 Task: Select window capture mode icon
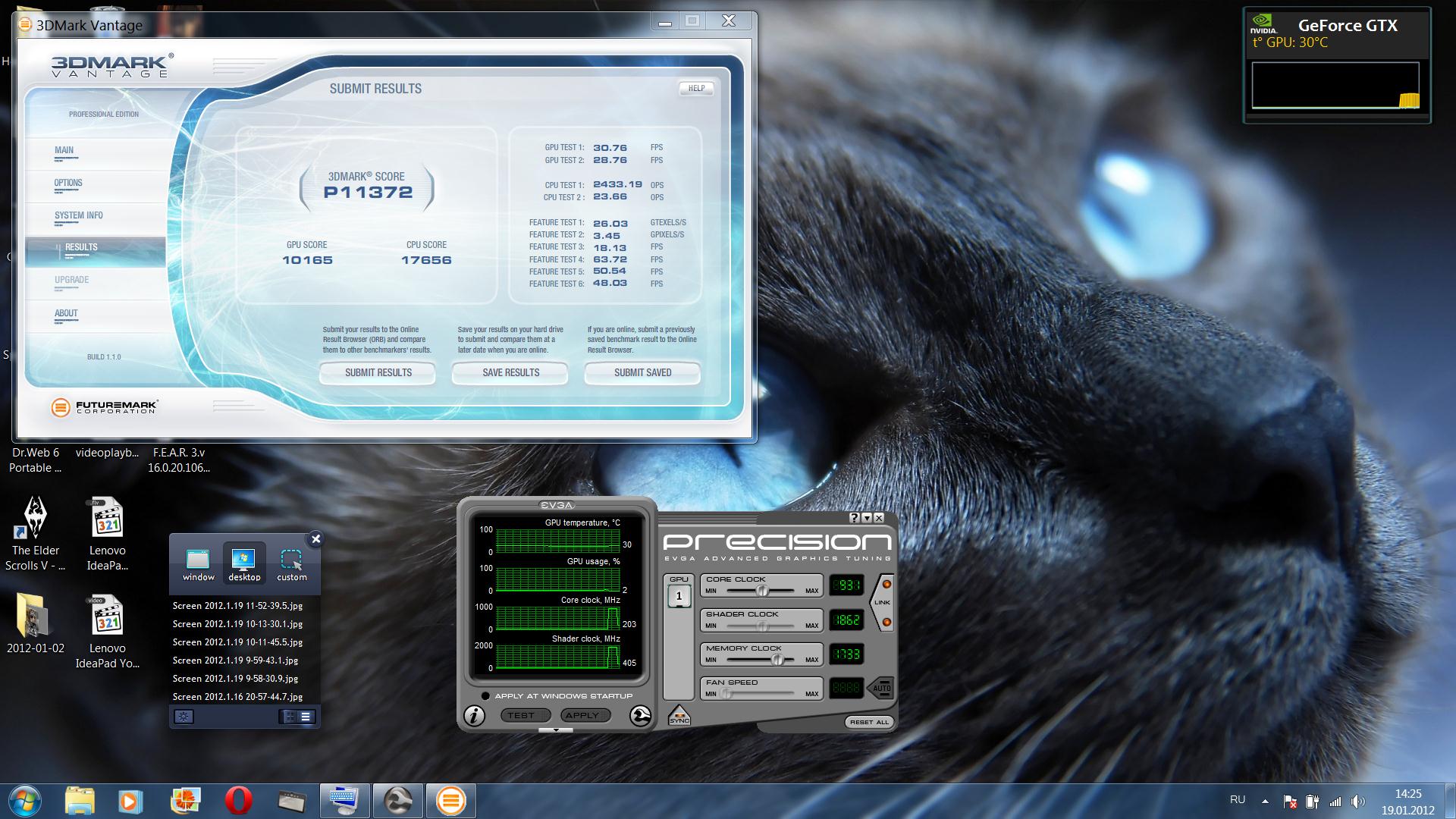(198, 565)
